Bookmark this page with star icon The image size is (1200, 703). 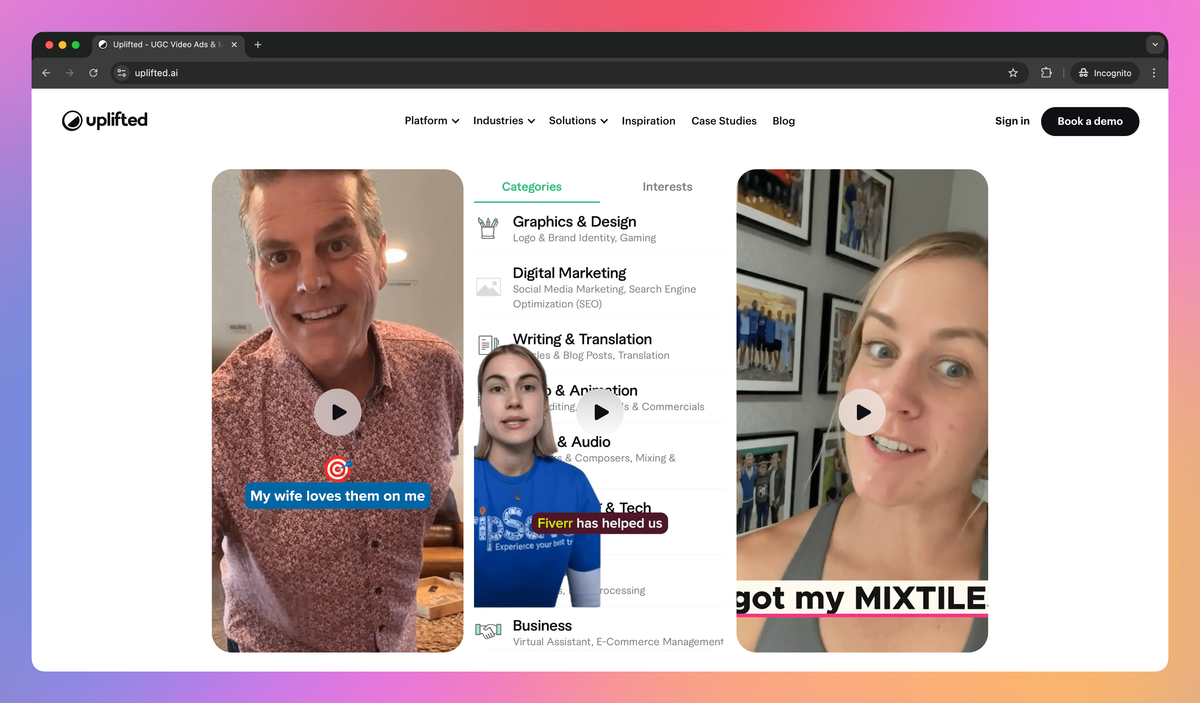1013,73
